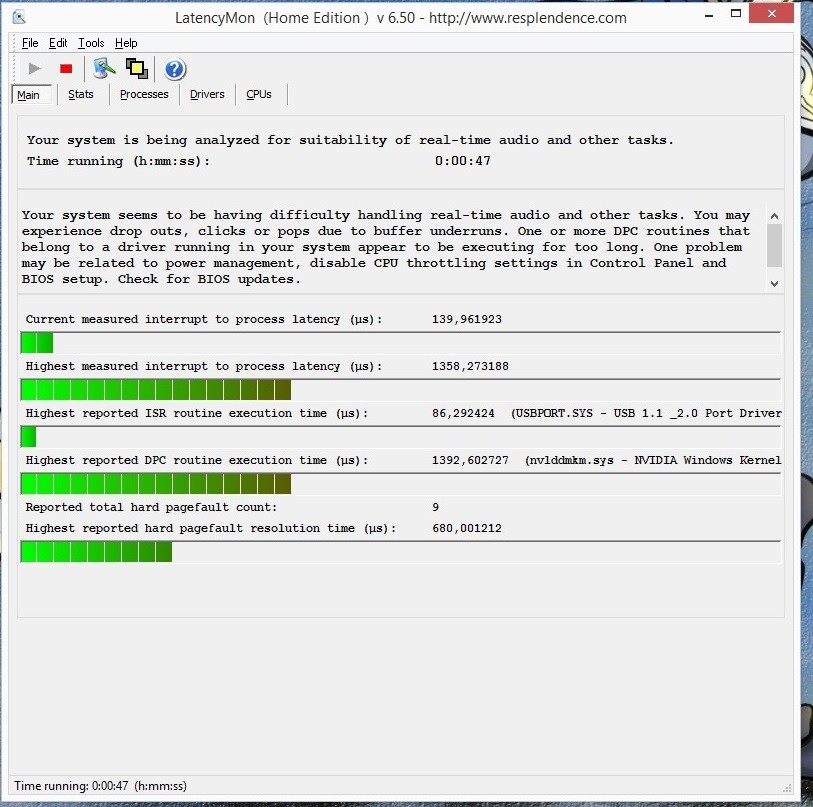Open the Edit menu
The image size is (813, 807).
tap(58, 43)
